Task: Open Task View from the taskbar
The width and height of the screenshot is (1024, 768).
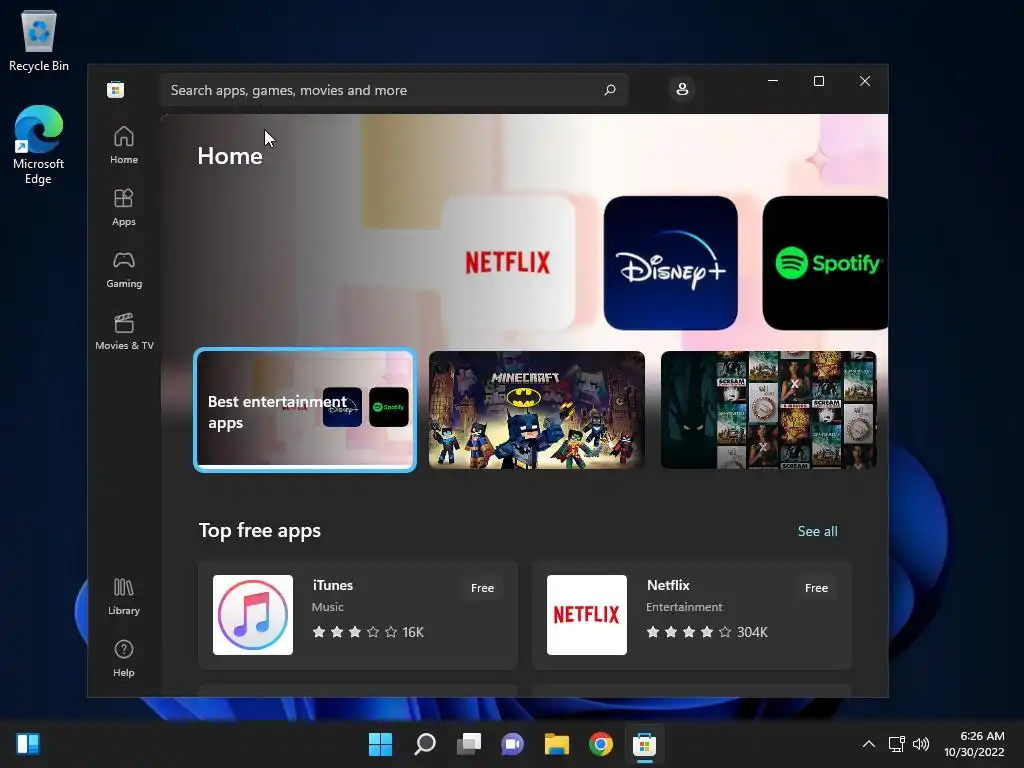Action: tap(468, 744)
